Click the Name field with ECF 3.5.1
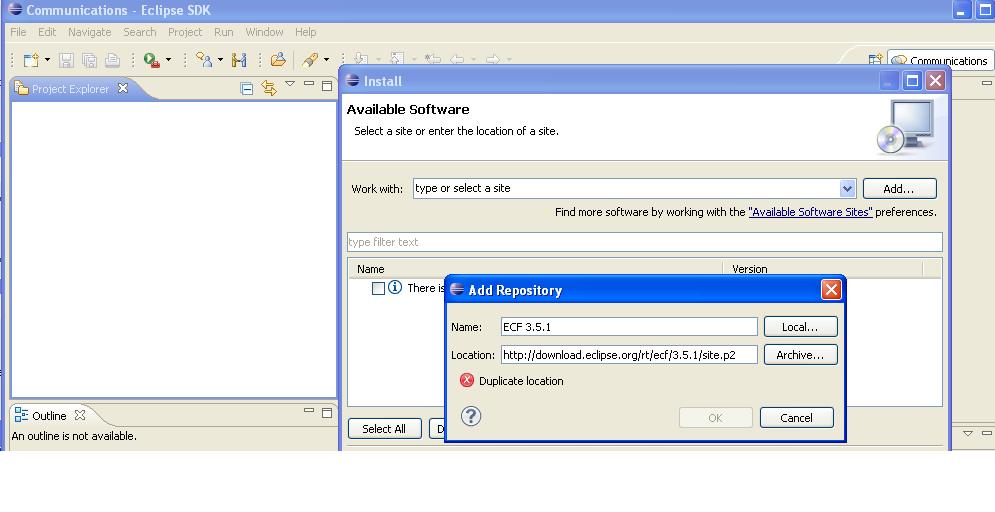995x512 pixels. pyautogui.click(x=629, y=327)
